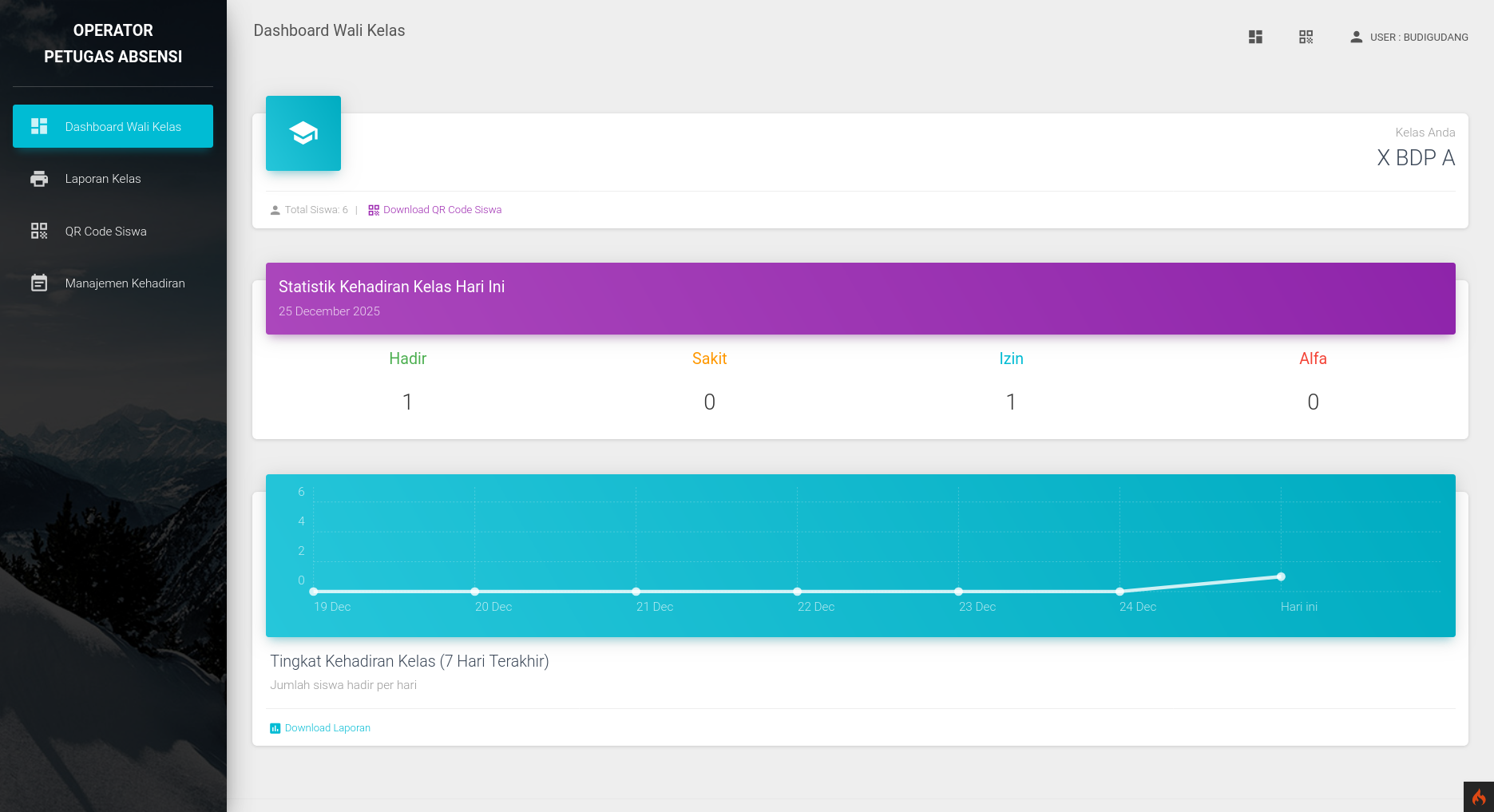1494x812 pixels.
Task: Download QR Code Siswa link
Action: coord(442,210)
